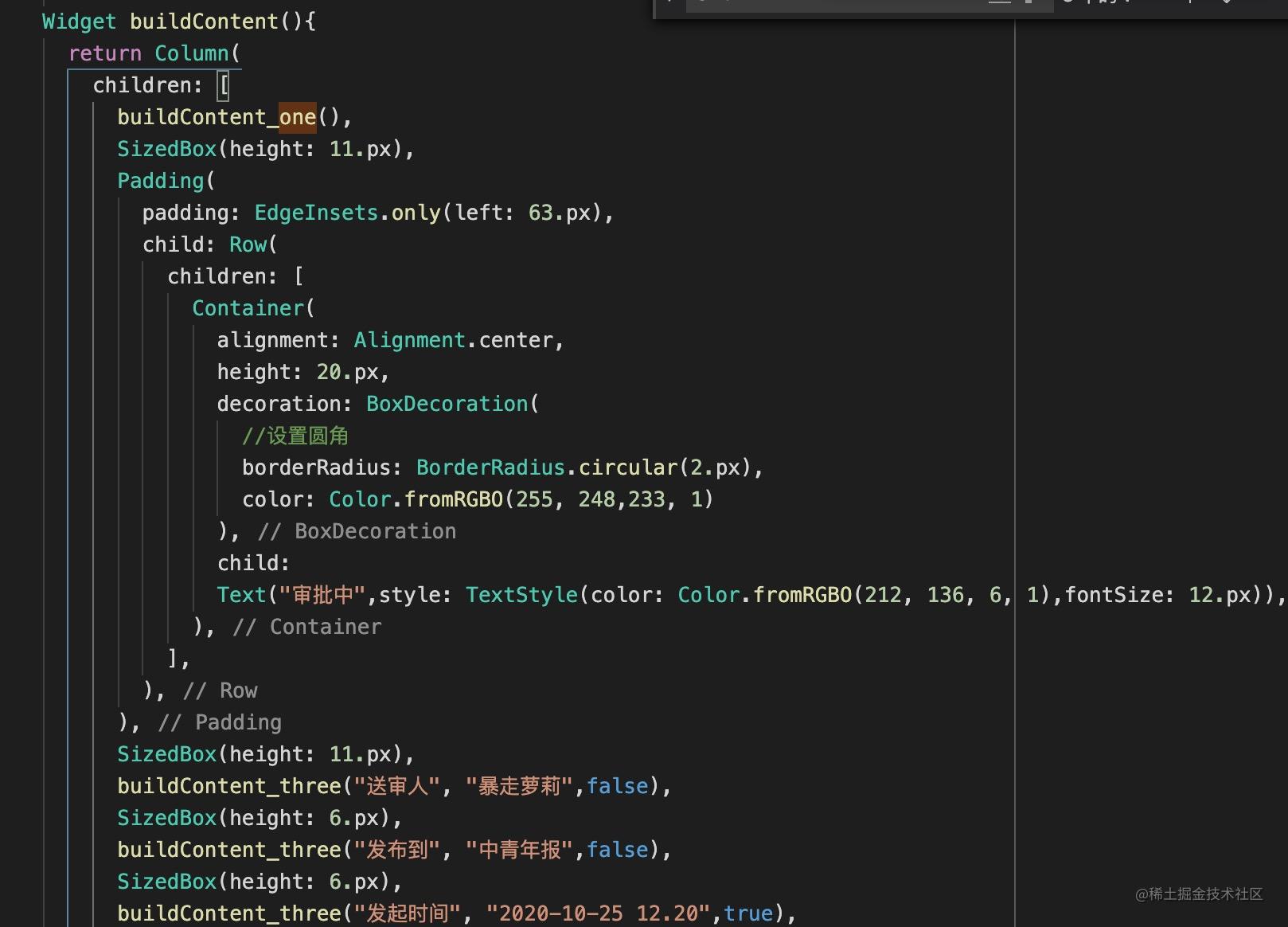
Task: Click the standalone 'child:' line
Action: tap(254, 563)
